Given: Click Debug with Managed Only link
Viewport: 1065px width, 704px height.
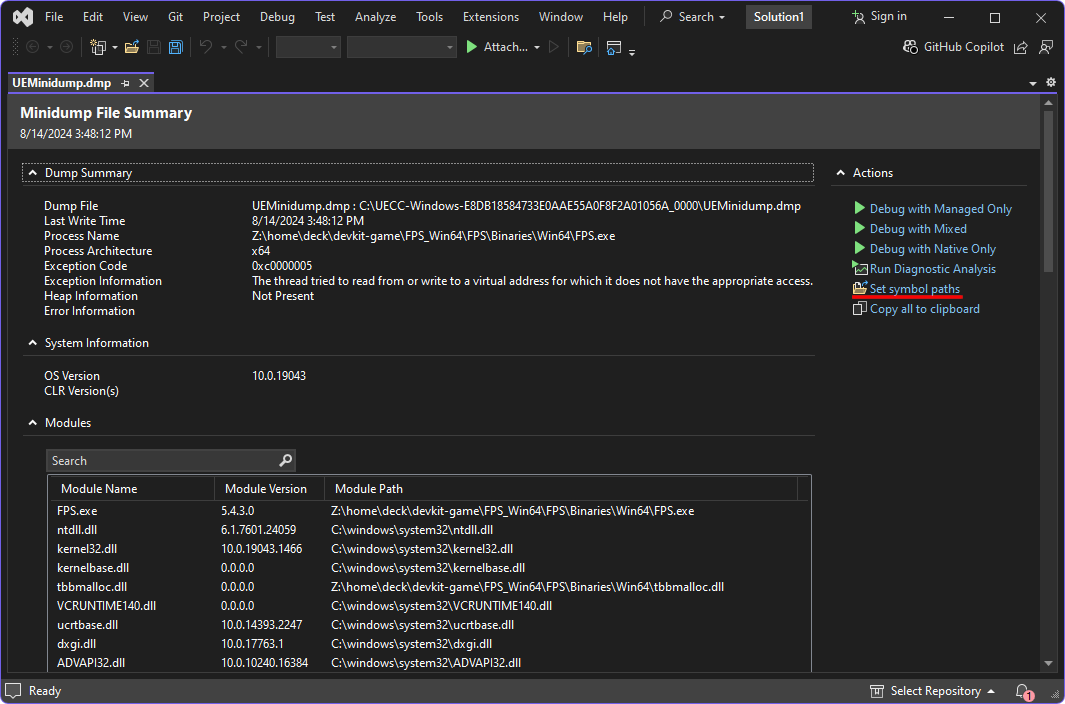Looking at the screenshot, I should pos(940,209).
